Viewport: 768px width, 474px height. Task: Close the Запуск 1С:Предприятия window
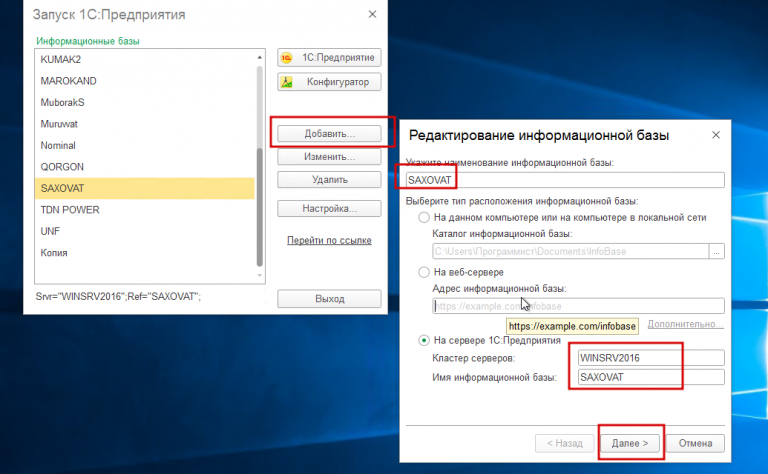click(x=372, y=14)
